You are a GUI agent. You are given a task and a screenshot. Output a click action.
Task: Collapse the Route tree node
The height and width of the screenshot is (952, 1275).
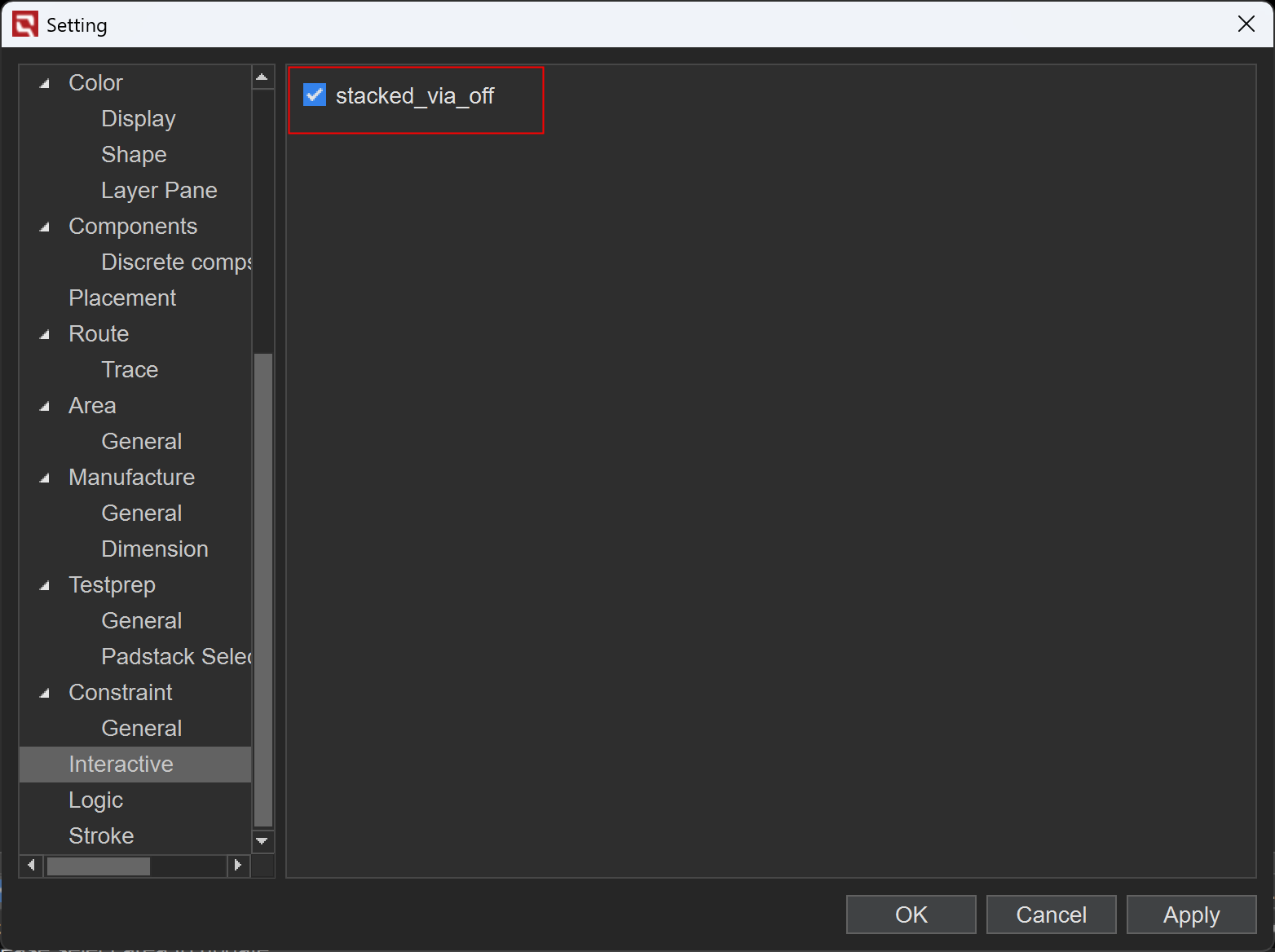45,334
